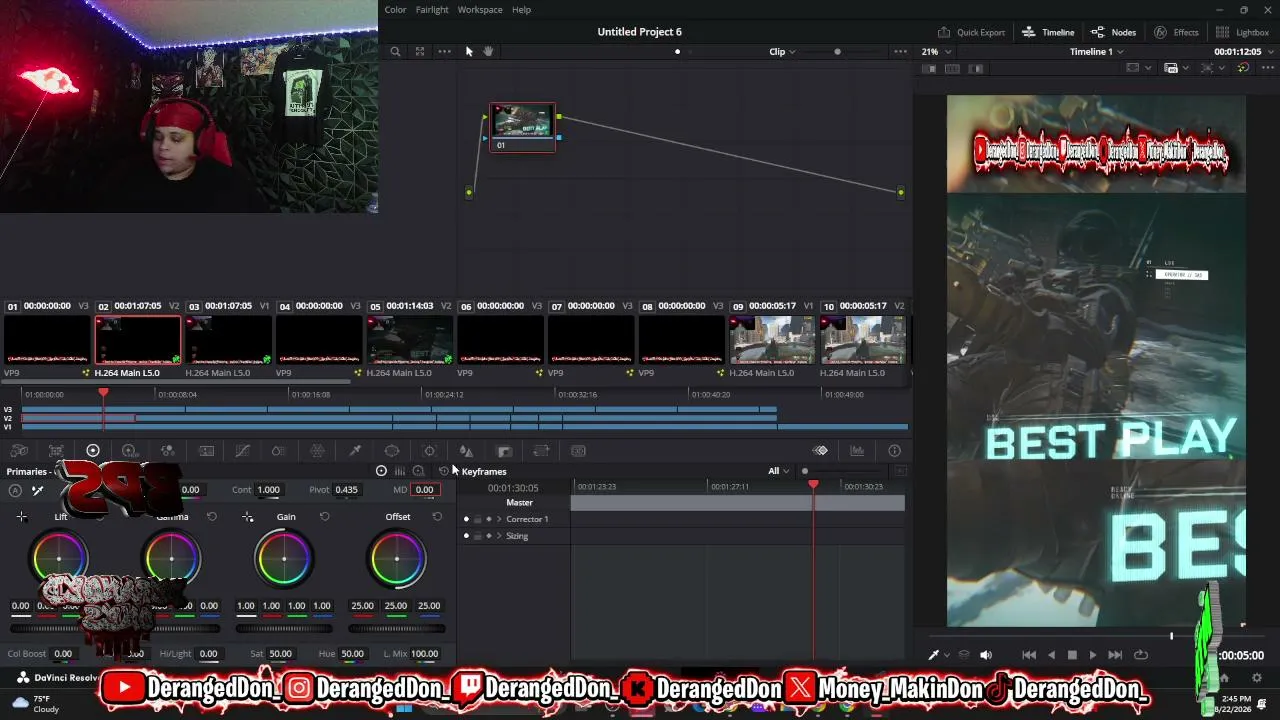Select node 01 in the node graph
Image resolution: width=1280 pixels, height=720 pixels.
tap(522, 127)
